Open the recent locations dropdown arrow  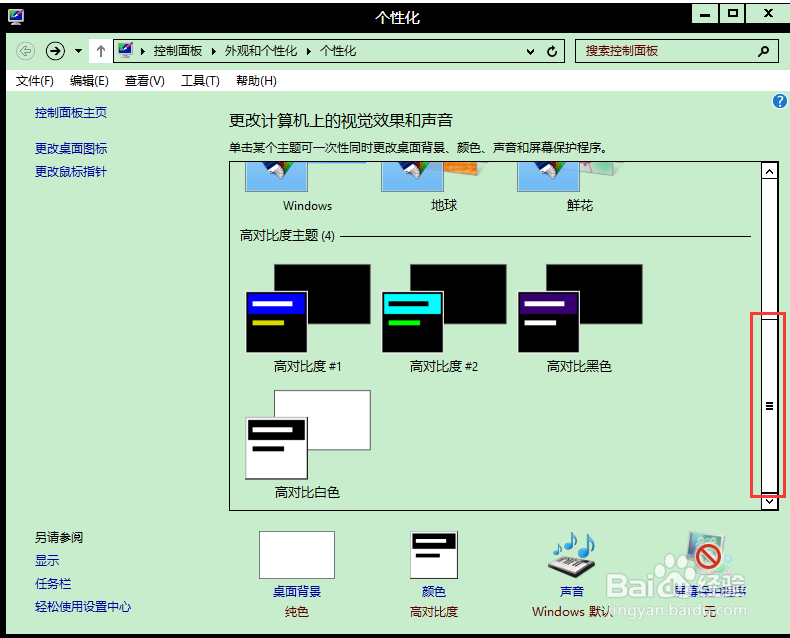[78, 51]
